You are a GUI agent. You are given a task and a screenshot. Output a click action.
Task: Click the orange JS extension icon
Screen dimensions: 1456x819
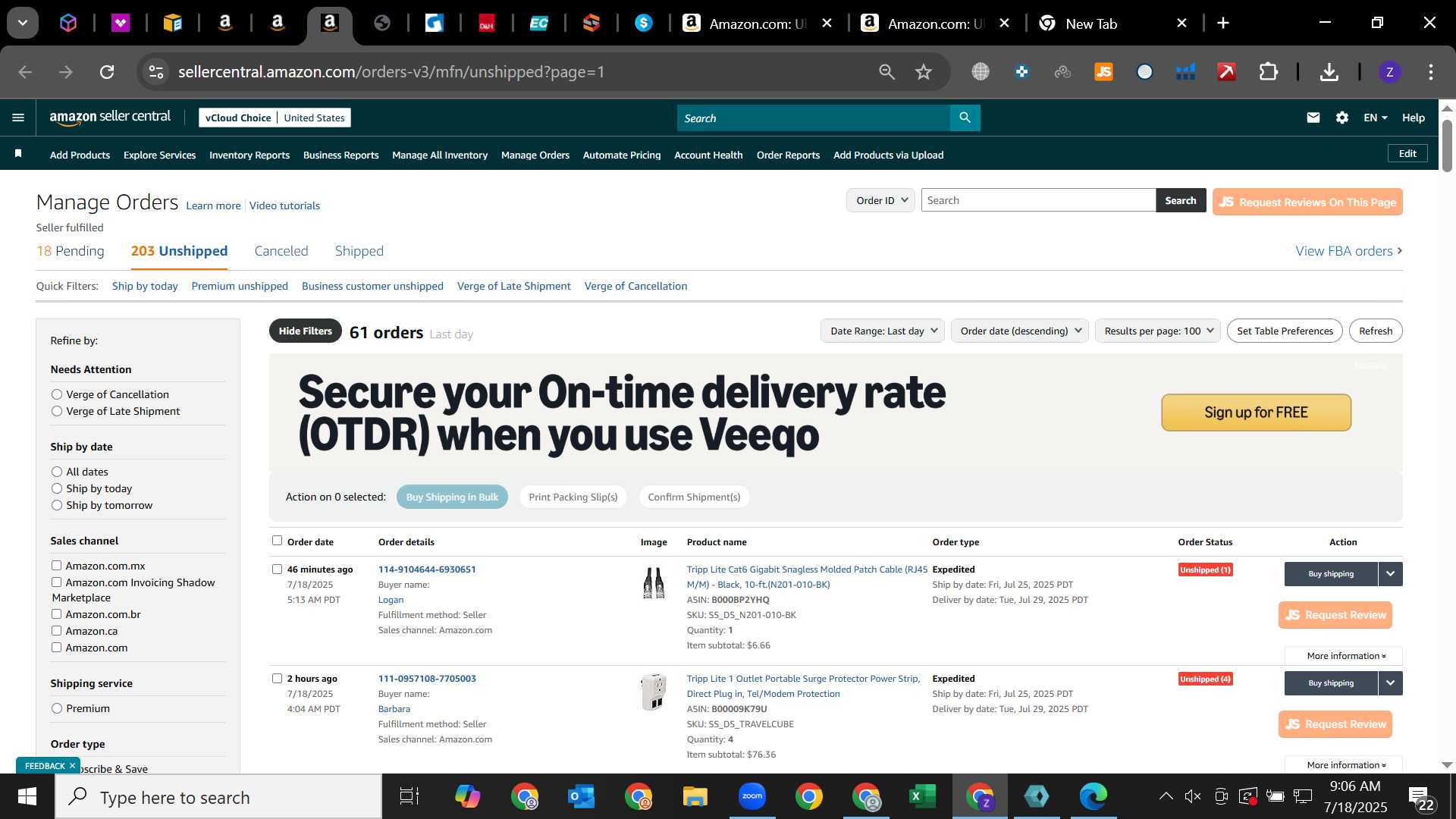[x=1103, y=72]
